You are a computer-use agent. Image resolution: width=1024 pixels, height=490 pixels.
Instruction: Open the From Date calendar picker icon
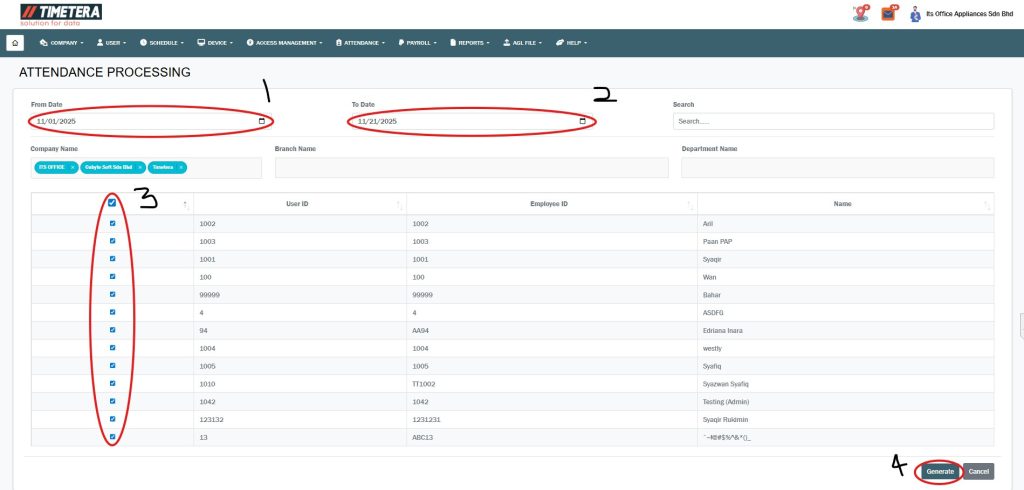pyautogui.click(x=262, y=121)
